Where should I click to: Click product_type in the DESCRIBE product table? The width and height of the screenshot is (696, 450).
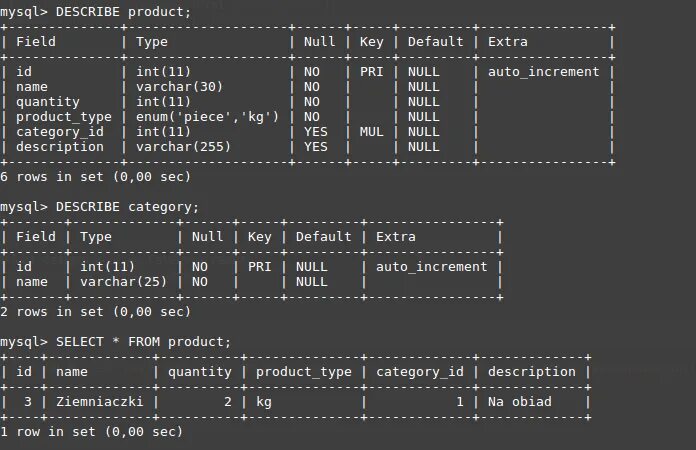64,117
